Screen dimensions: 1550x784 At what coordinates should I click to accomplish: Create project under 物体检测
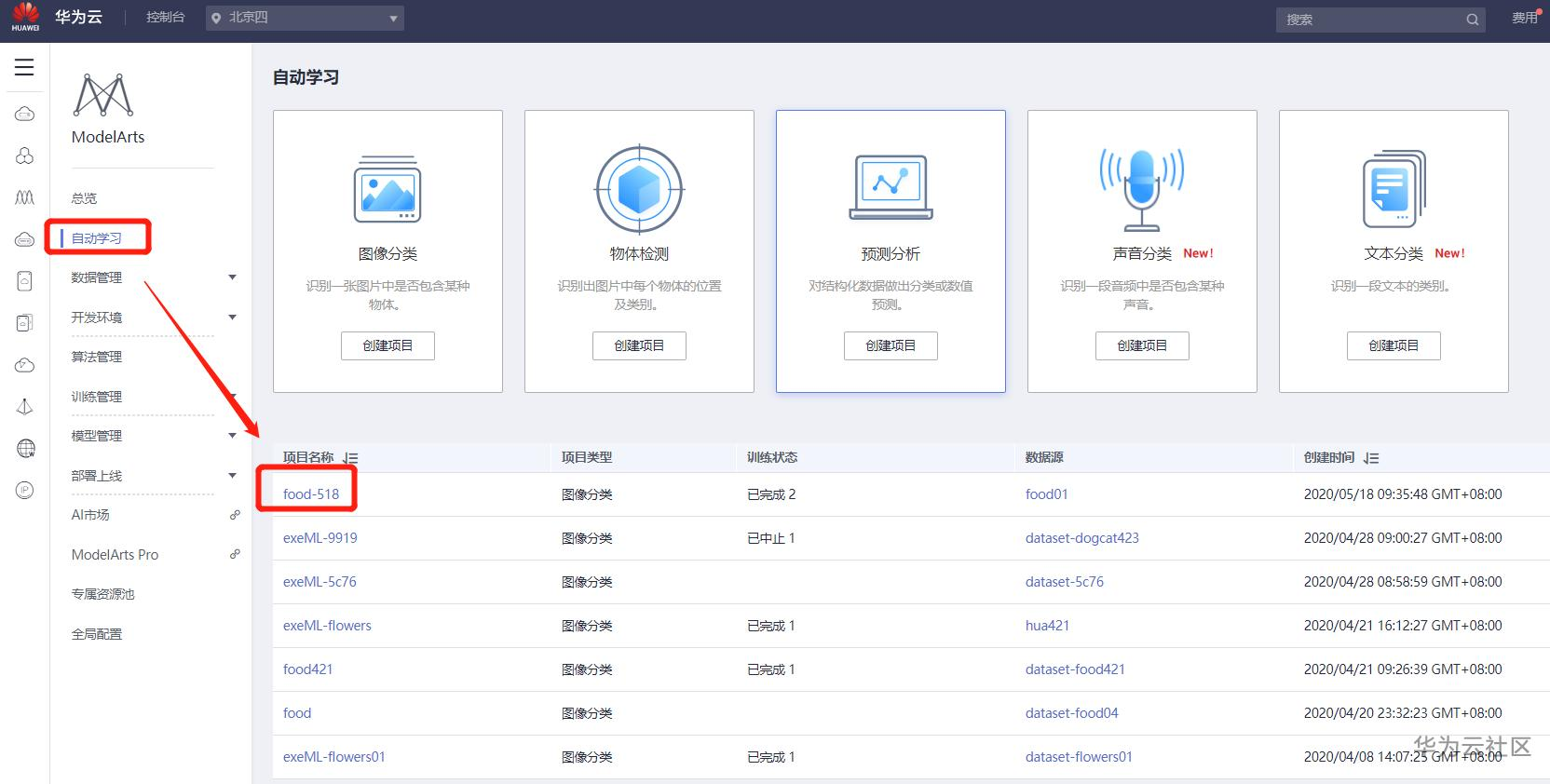[639, 345]
